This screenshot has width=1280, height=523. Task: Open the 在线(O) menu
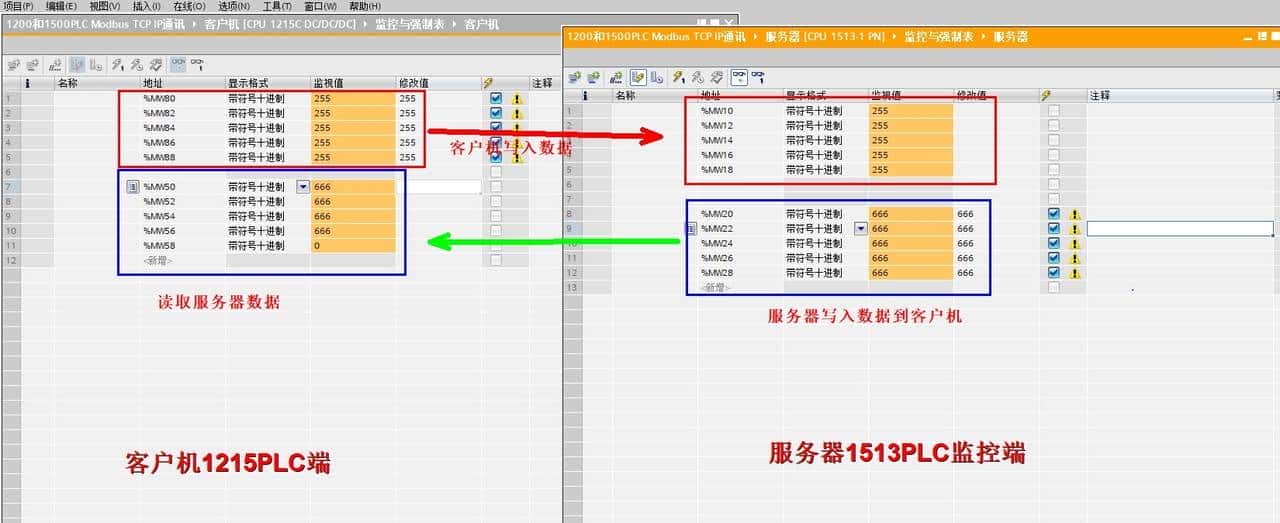coord(190,6)
